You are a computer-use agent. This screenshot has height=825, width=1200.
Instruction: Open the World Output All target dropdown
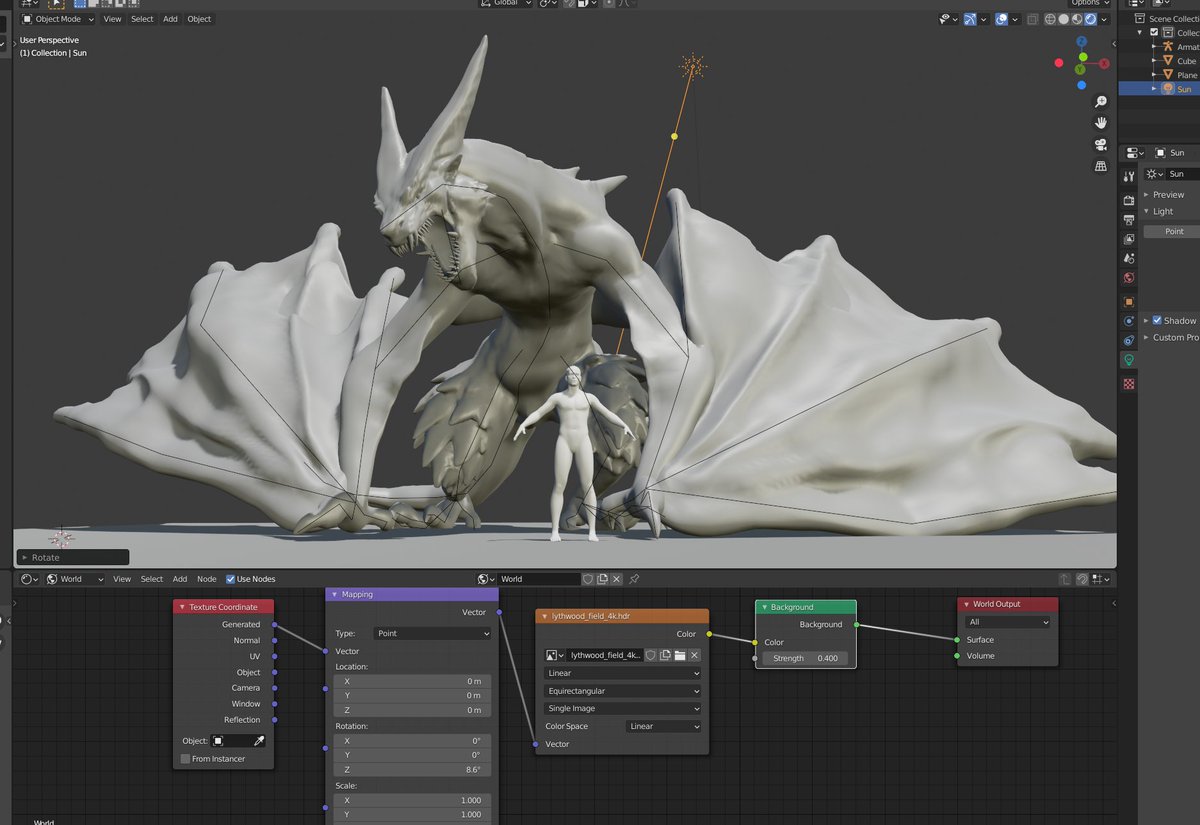tap(1008, 622)
